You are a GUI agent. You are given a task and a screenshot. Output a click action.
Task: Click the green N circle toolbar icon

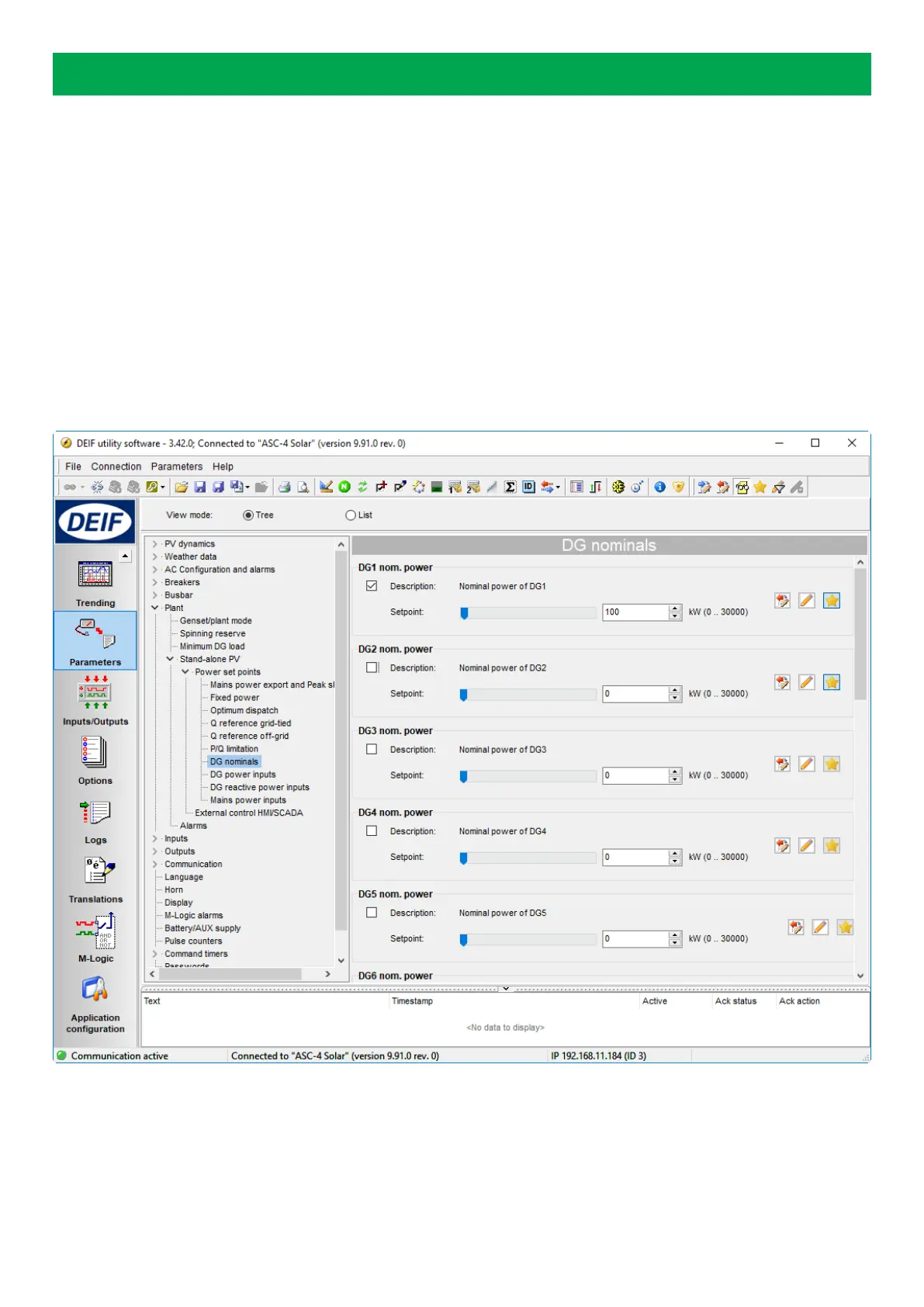pos(344,487)
